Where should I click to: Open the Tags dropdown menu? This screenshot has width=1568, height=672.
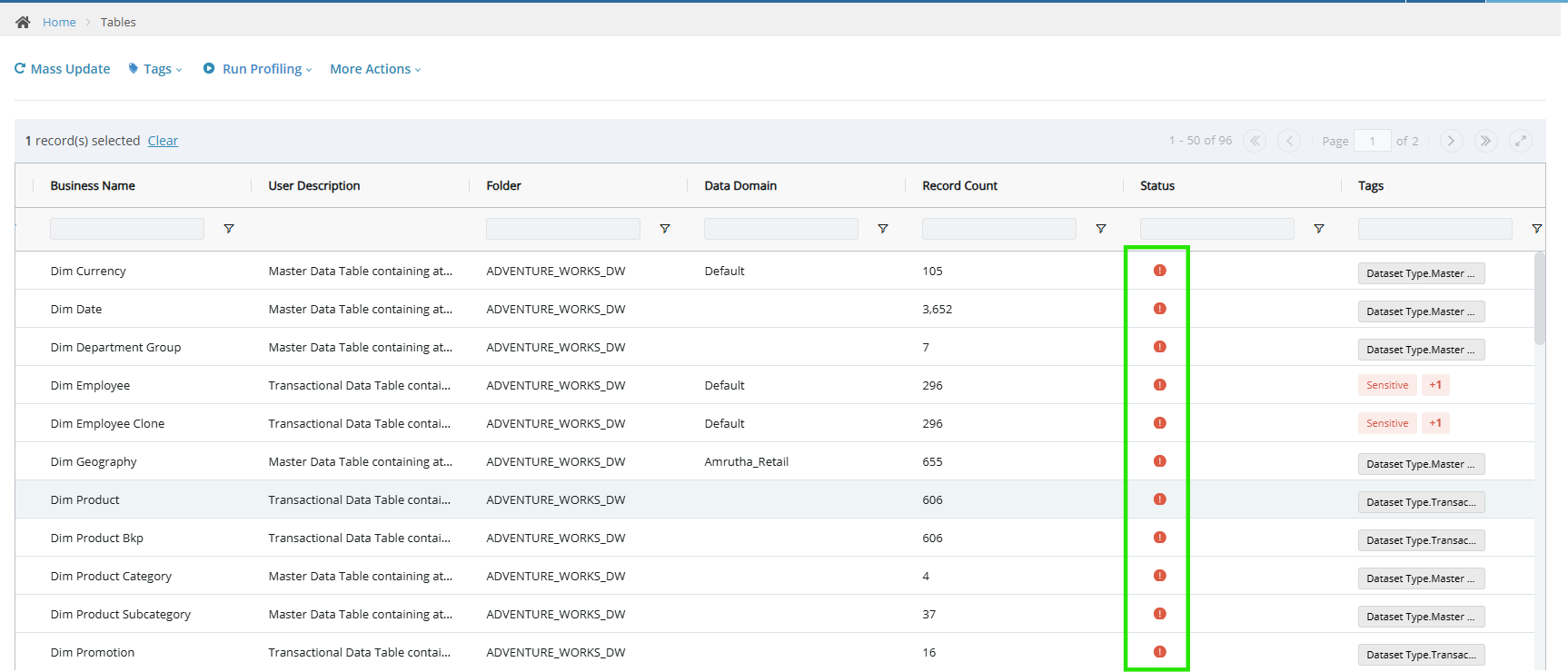coord(155,69)
